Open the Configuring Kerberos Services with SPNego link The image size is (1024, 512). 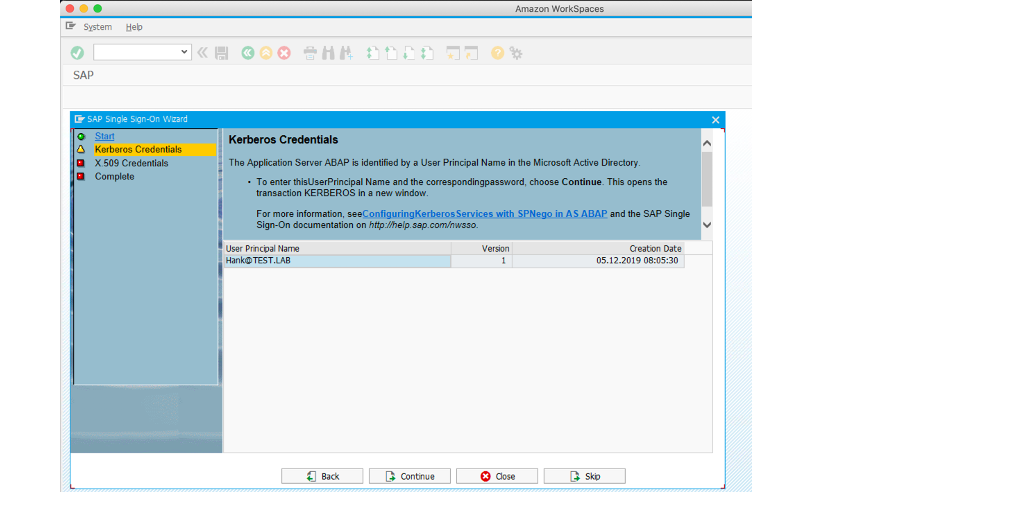click(485, 214)
